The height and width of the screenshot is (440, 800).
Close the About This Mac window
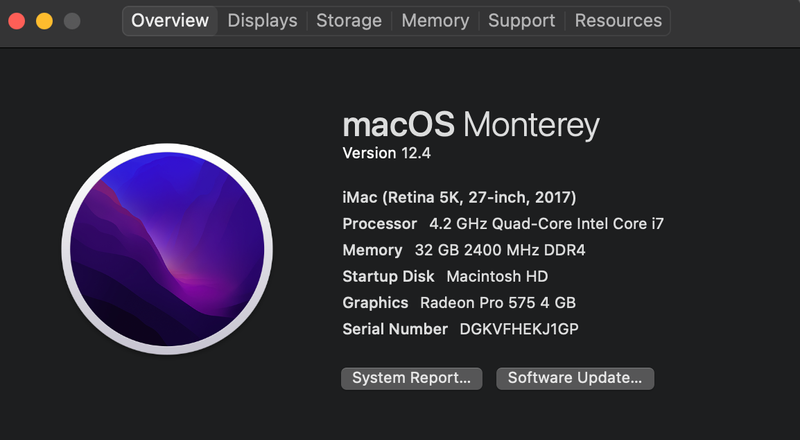(x=17, y=20)
